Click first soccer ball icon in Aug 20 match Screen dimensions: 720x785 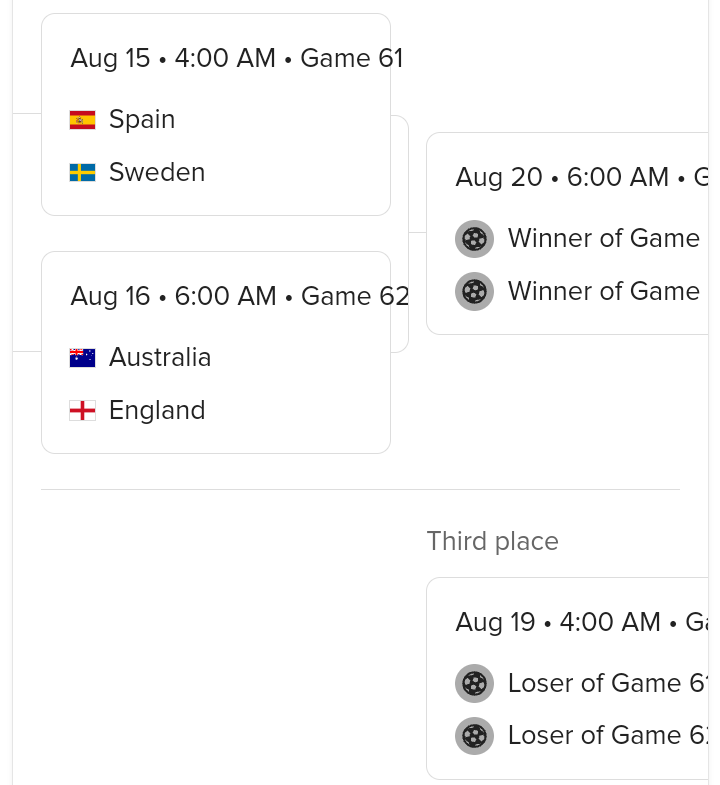pyautogui.click(x=474, y=239)
